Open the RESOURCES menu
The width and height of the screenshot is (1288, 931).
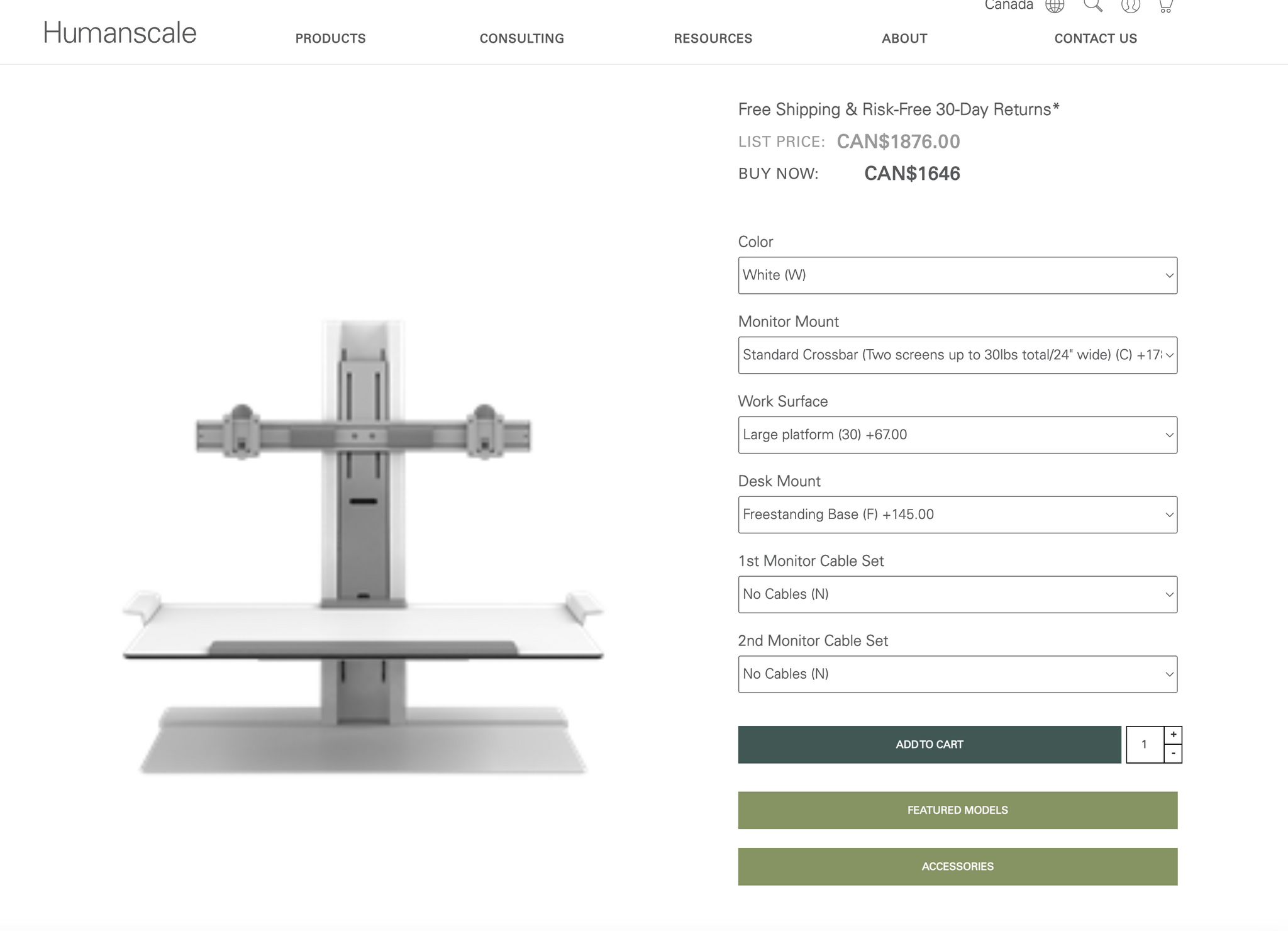point(713,38)
